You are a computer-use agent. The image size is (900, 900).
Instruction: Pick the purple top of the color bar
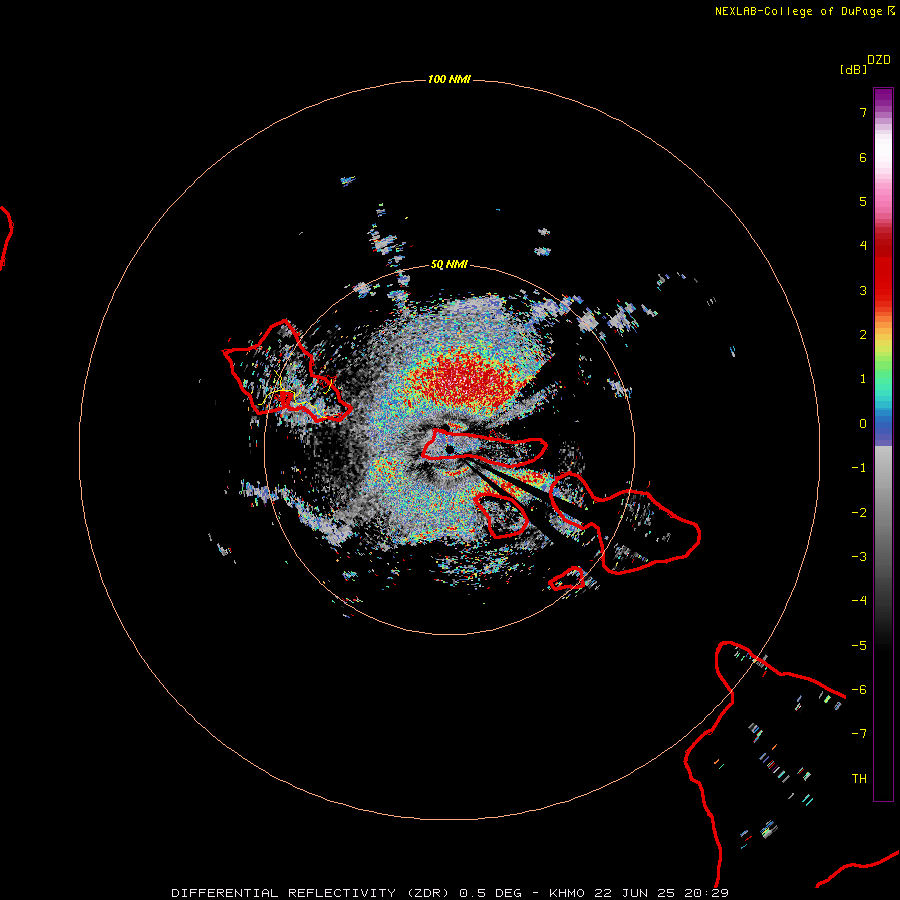coord(883,98)
